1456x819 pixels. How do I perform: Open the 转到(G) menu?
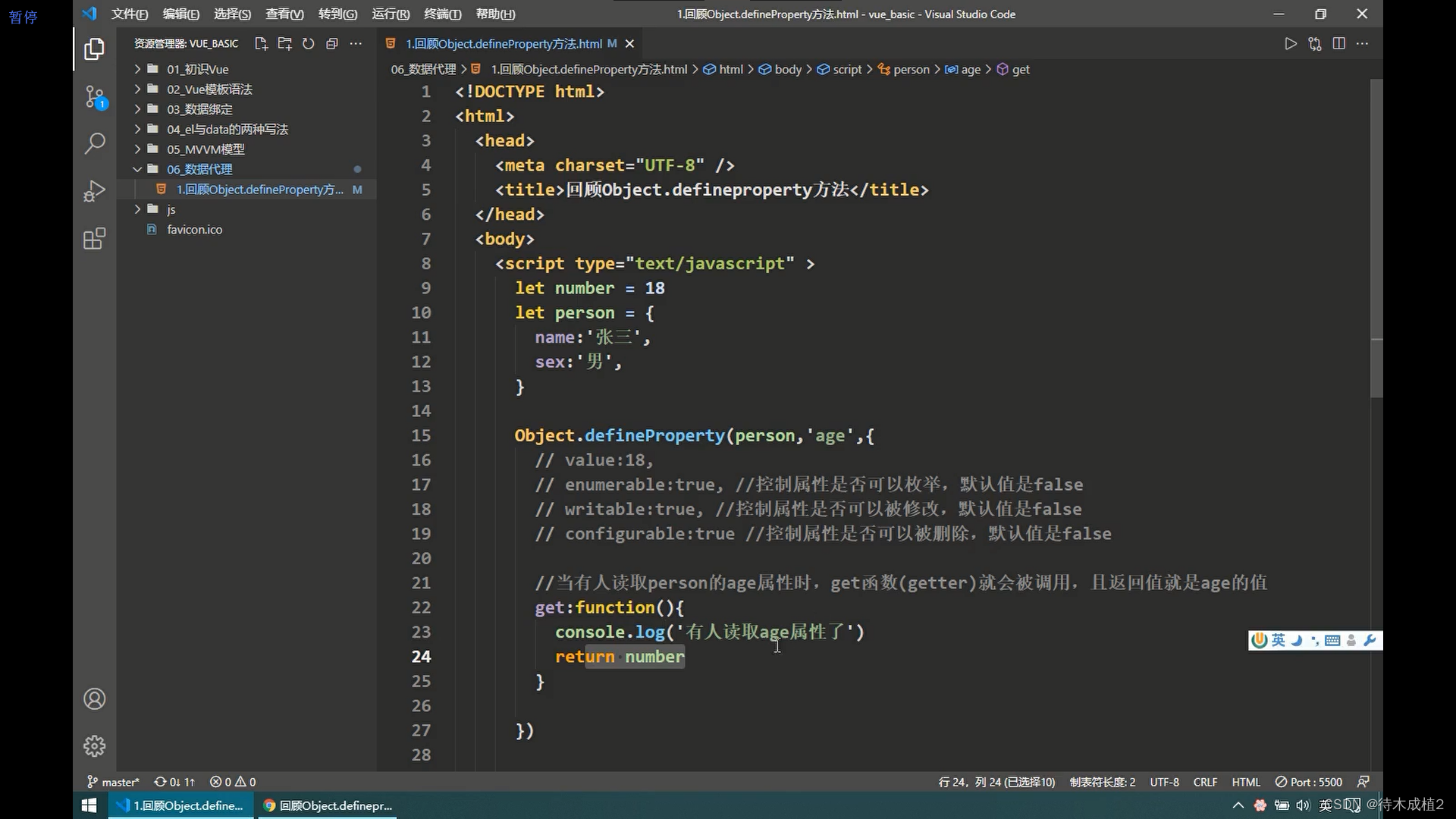[337, 14]
